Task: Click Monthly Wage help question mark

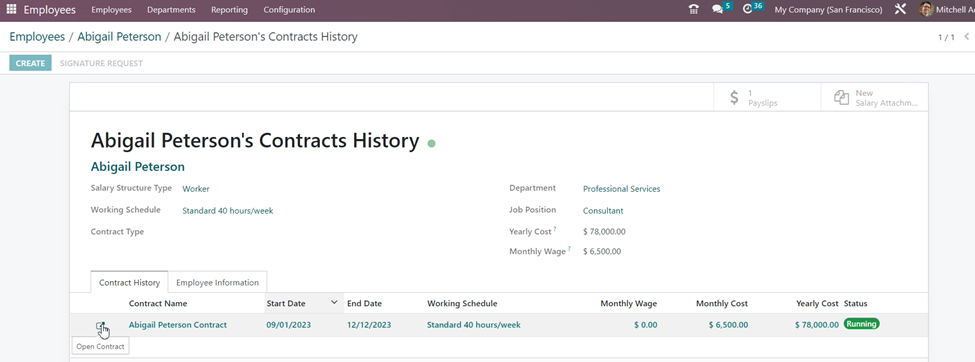Action: coord(569,249)
